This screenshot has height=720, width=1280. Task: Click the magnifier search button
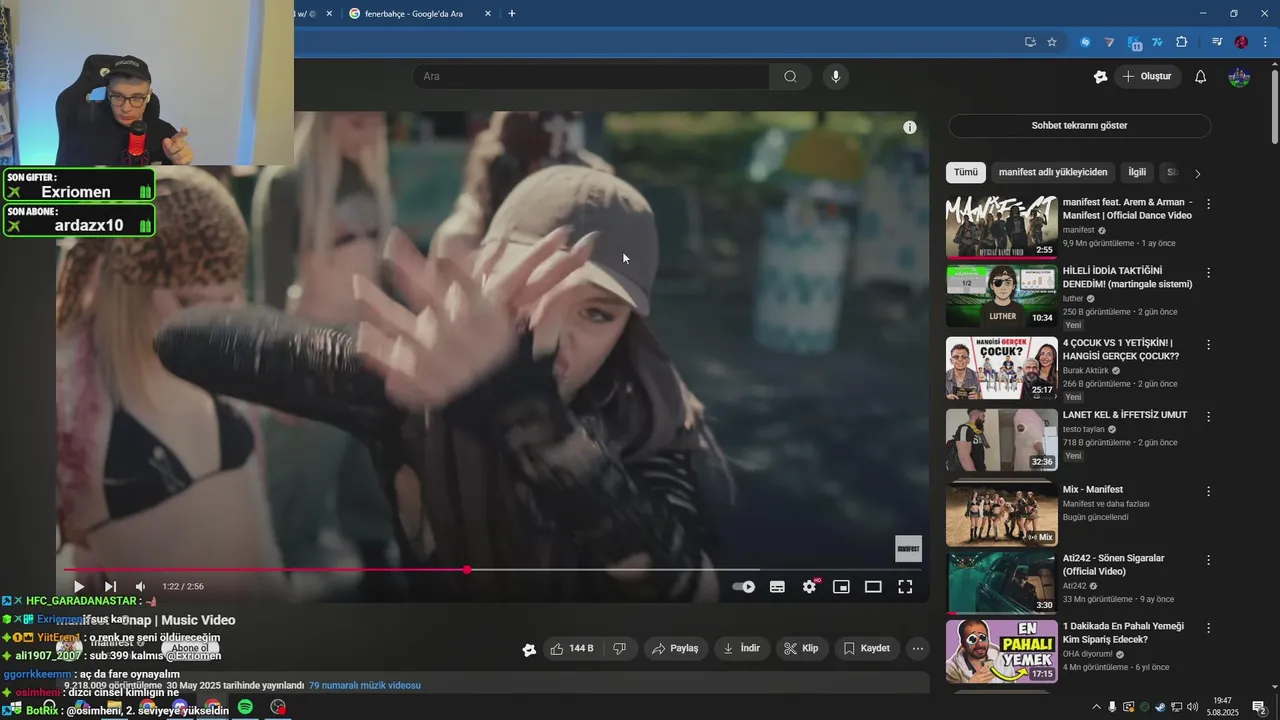point(790,76)
